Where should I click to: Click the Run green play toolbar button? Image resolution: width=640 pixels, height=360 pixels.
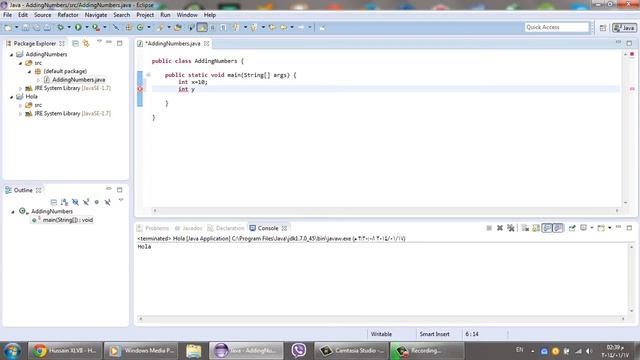click(x=78, y=27)
